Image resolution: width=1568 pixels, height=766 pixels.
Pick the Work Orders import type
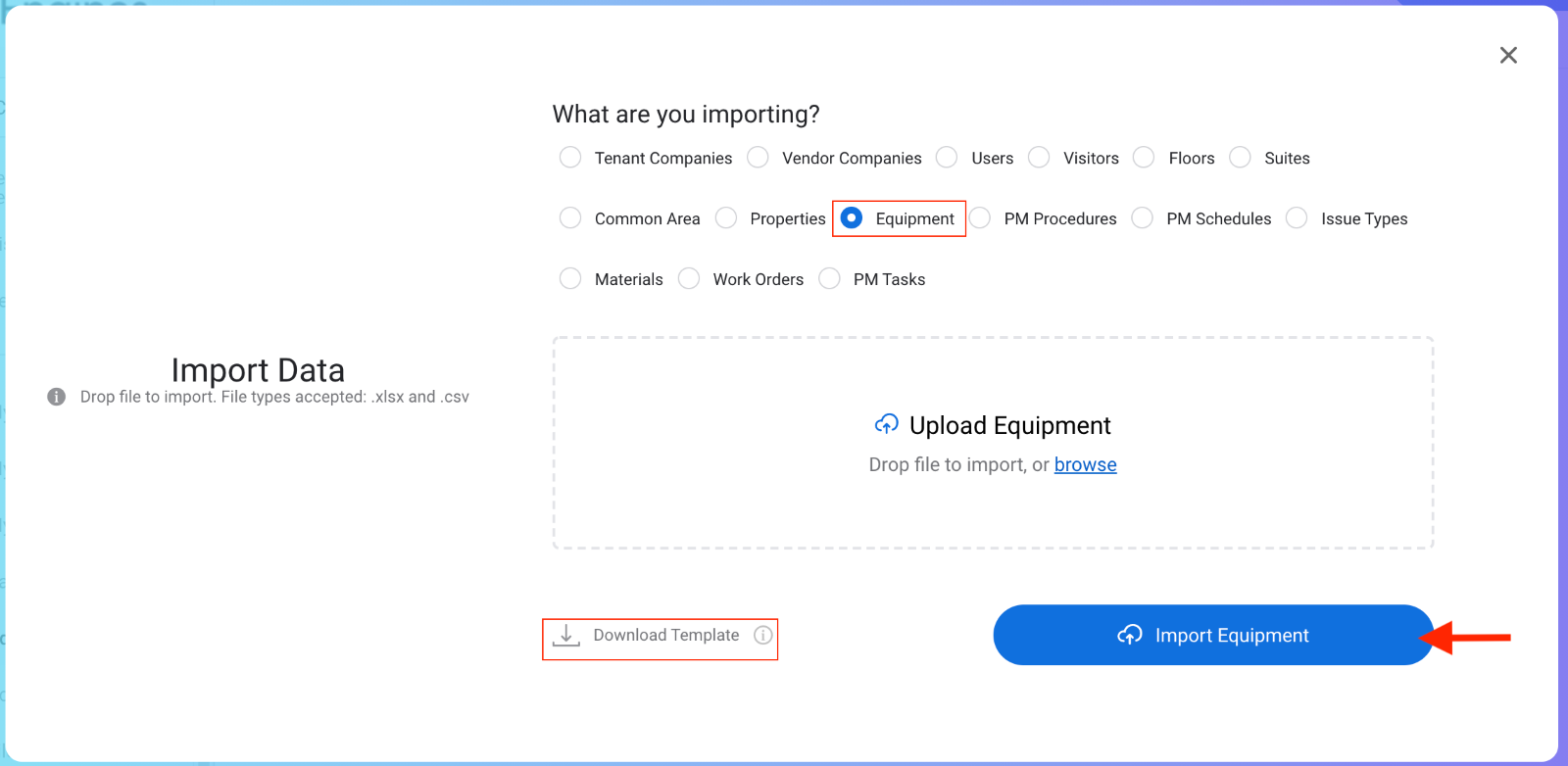tap(689, 279)
